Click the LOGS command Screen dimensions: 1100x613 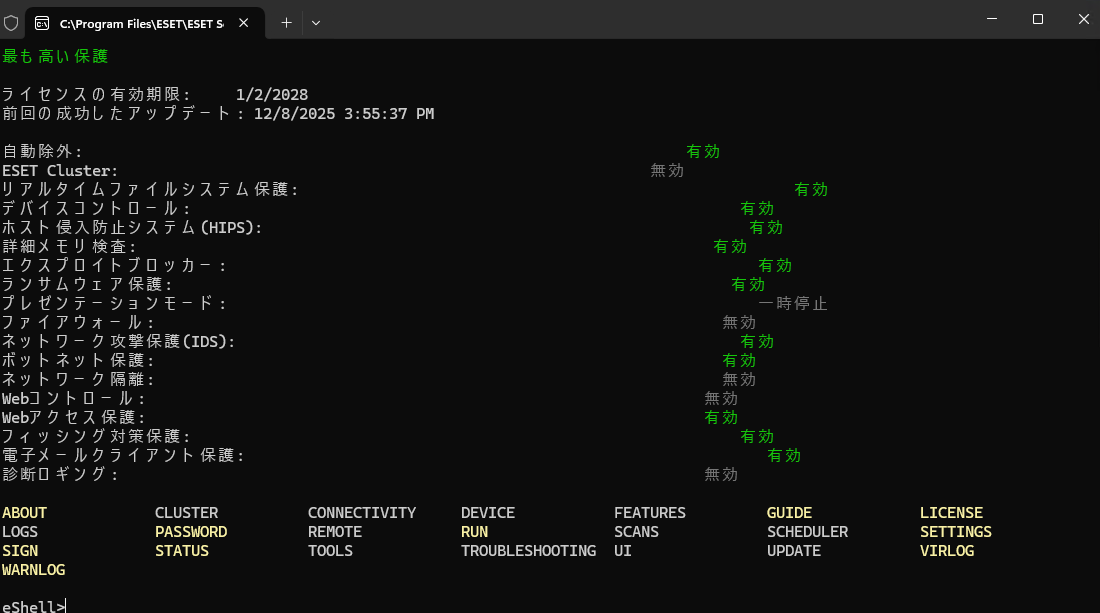point(20,532)
